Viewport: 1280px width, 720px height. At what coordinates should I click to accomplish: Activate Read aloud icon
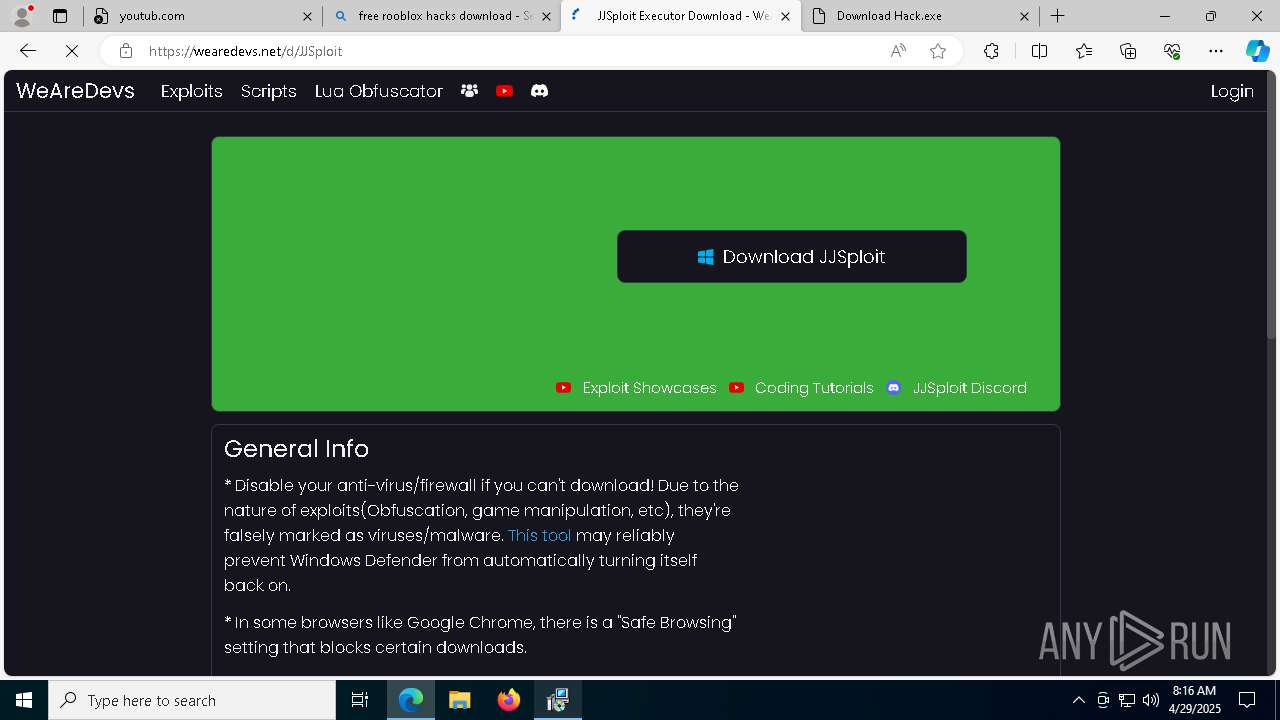tap(898, 51)
